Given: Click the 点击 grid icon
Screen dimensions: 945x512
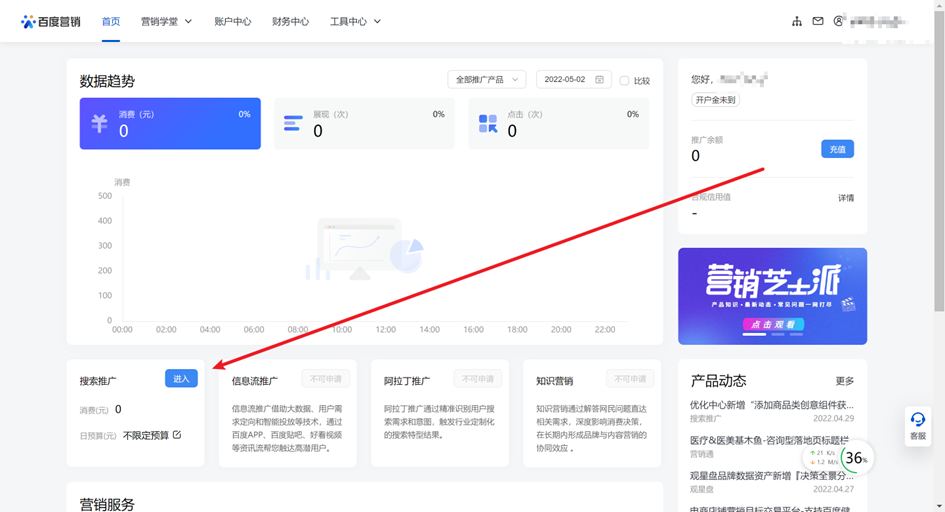Looking at the screenshot, I should pyautogui.click(x=488, y=123).
